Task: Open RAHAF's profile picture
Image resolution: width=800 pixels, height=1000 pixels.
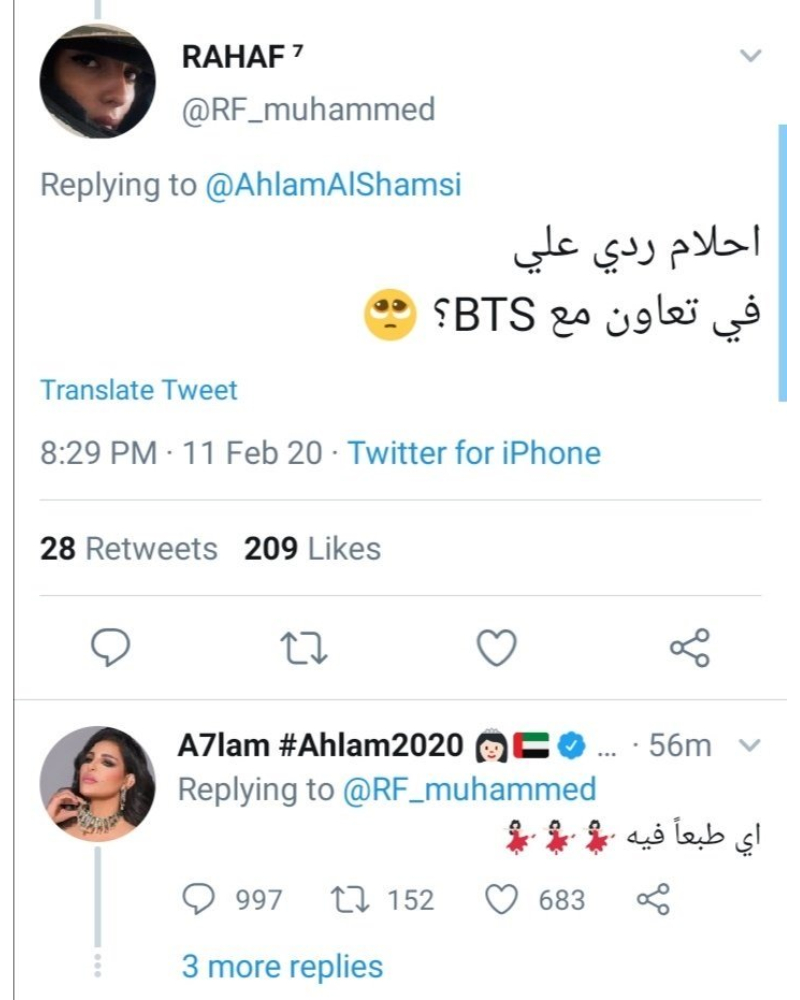Action: point(97,82)
